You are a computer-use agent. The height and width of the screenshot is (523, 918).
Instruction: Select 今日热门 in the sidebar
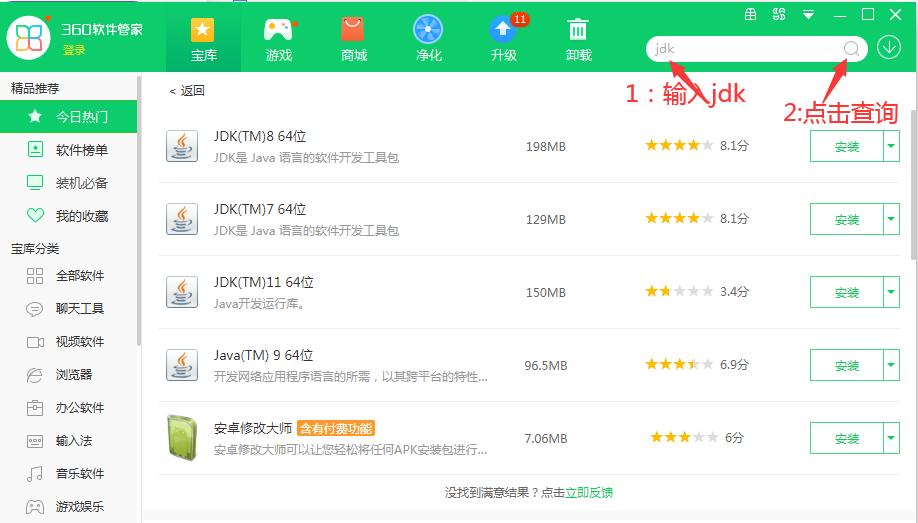[x=68, y=117]
